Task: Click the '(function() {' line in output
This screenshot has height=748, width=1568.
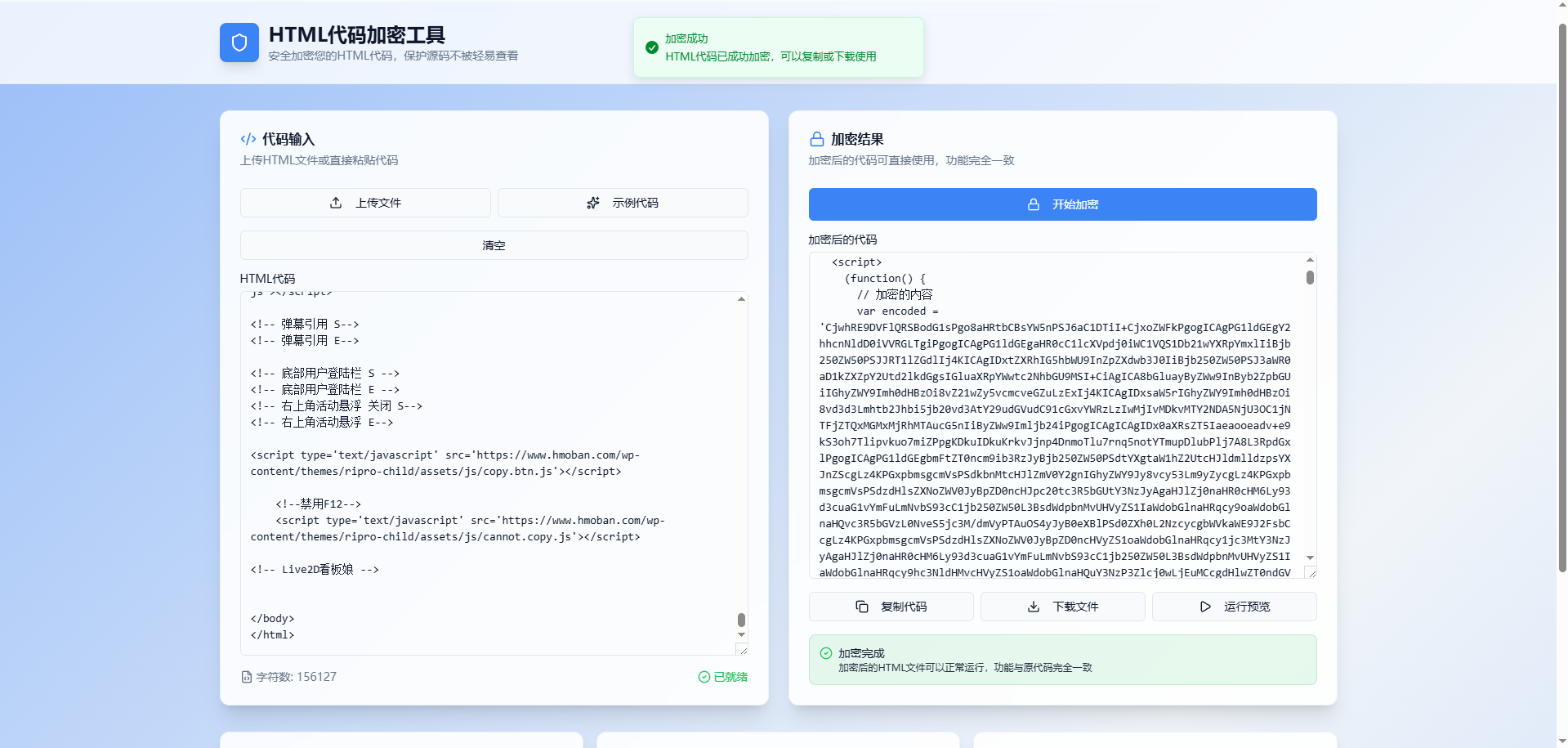Action: coord(885,279)
